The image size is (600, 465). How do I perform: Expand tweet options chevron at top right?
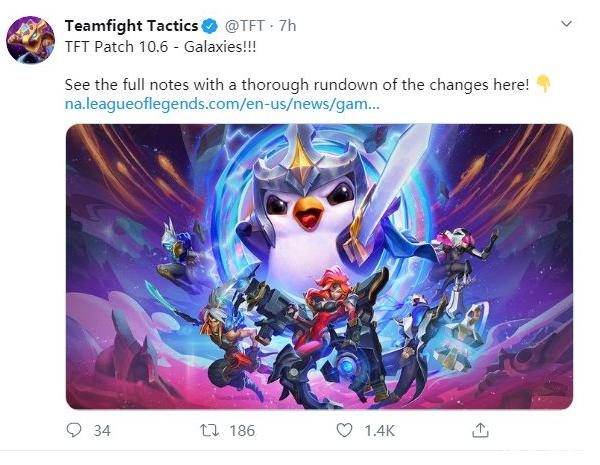tap(566, 24)
